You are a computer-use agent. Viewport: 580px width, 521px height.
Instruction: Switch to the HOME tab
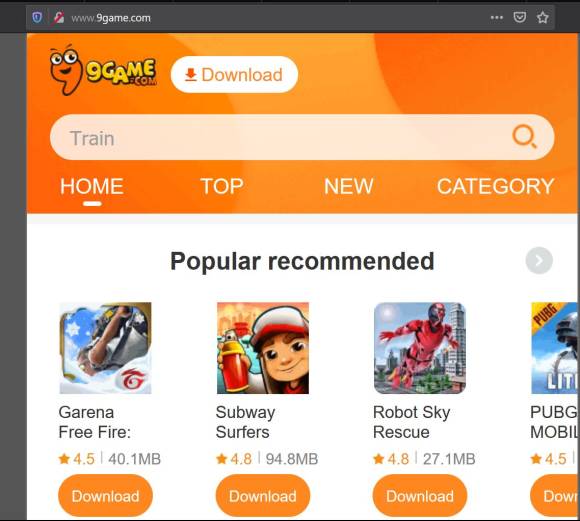[92, 186]
